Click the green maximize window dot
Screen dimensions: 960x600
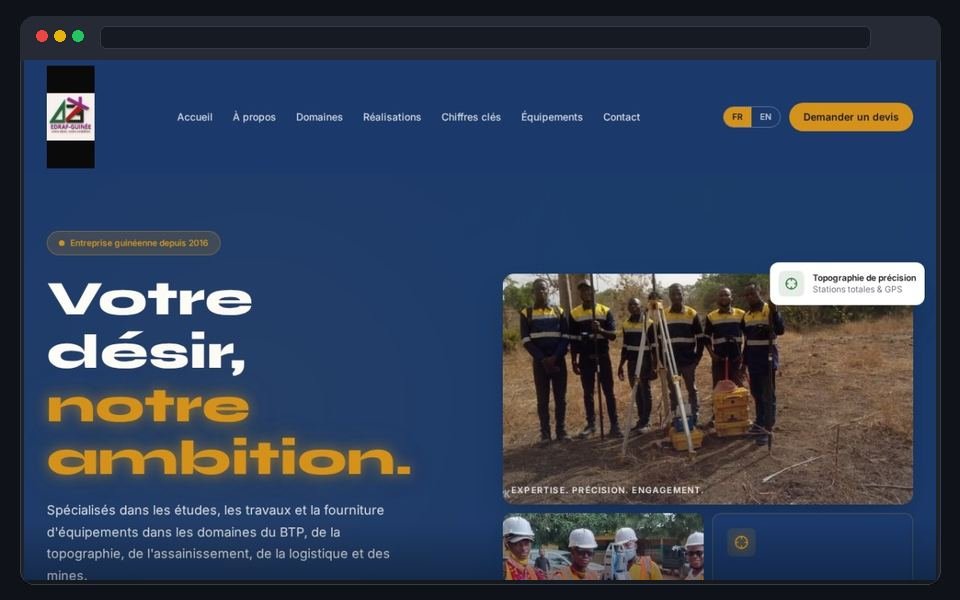pos(78,36)
